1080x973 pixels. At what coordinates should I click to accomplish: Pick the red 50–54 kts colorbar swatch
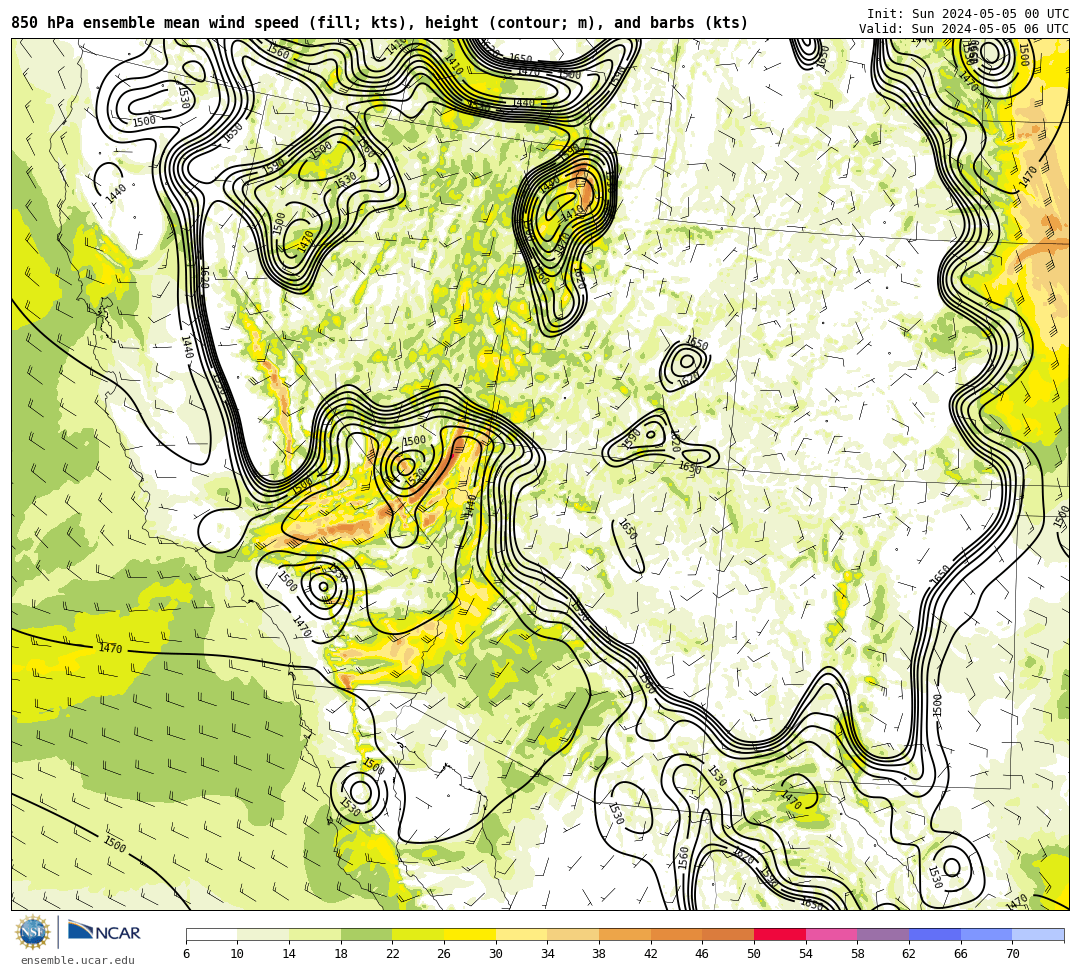(780, 934)
